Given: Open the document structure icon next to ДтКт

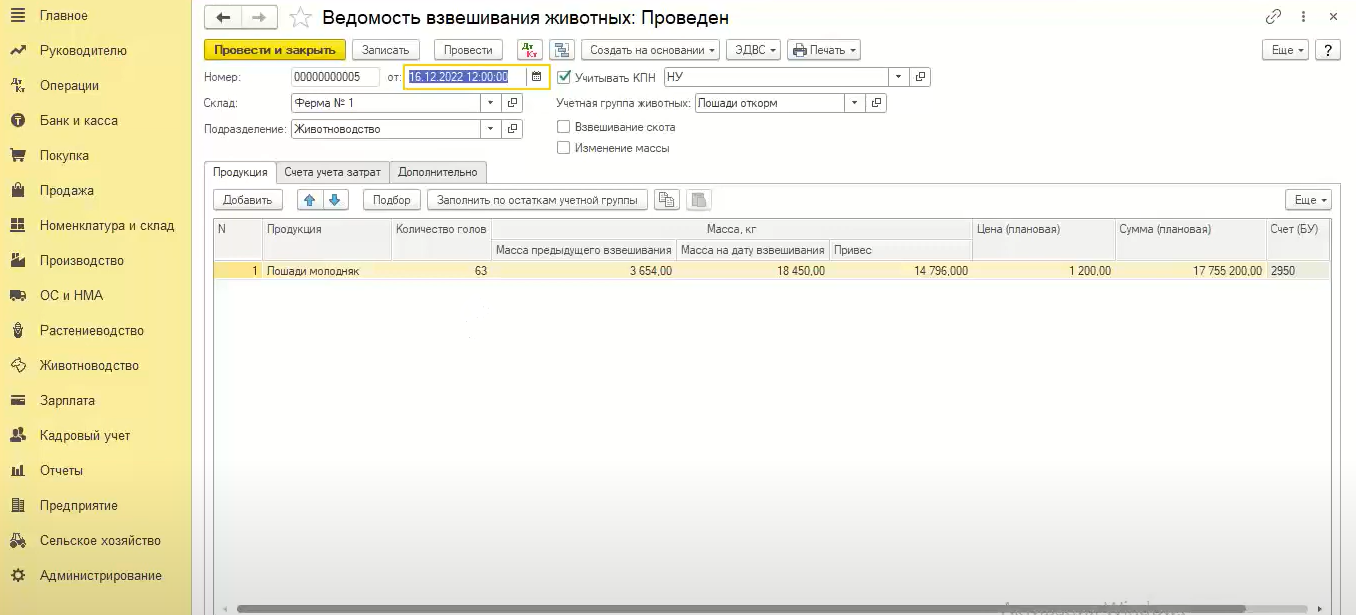Looking at the screenshot, I should click(x=561, y=50).
